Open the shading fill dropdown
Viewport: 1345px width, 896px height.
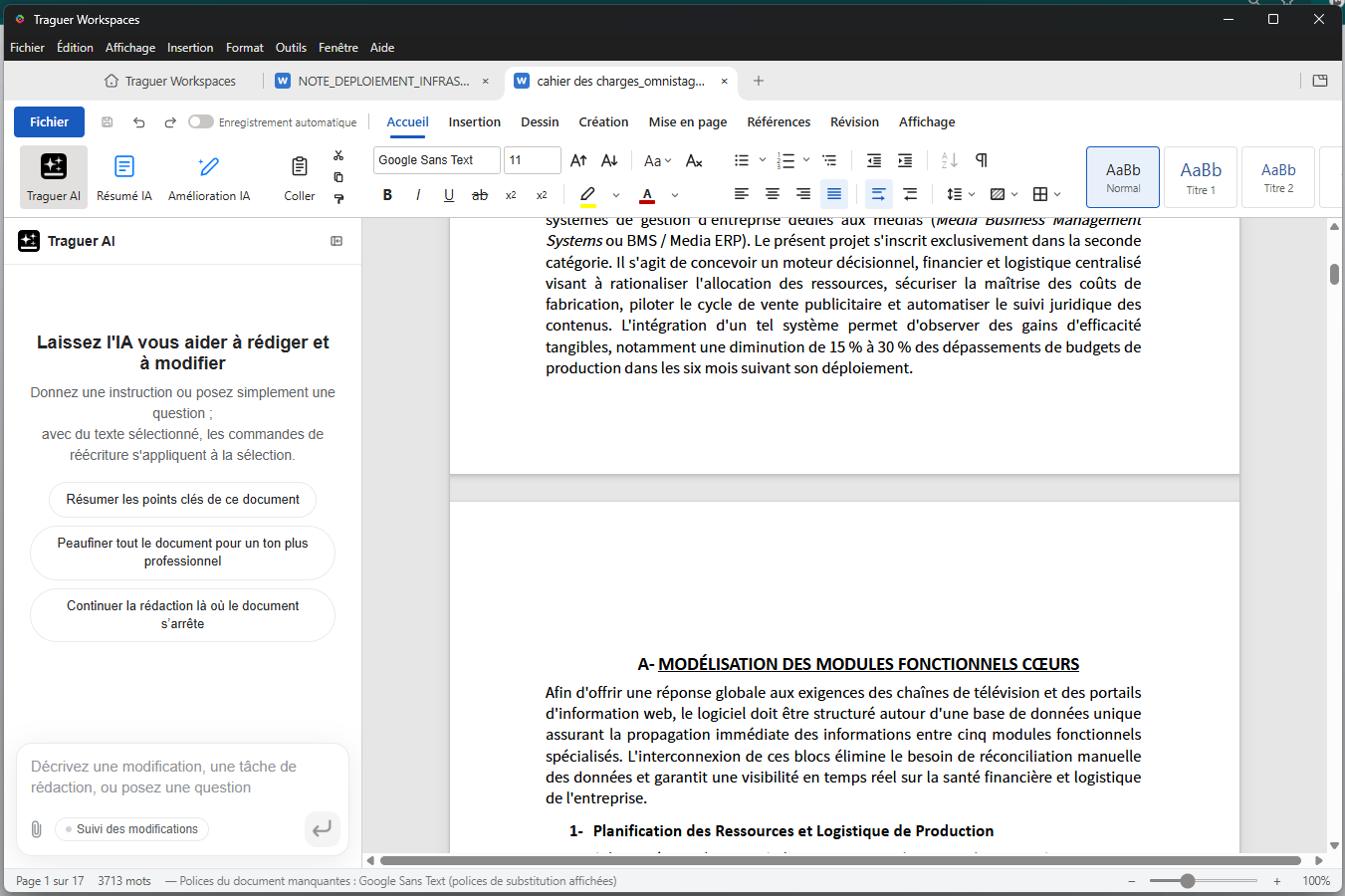coord(1004,194)
